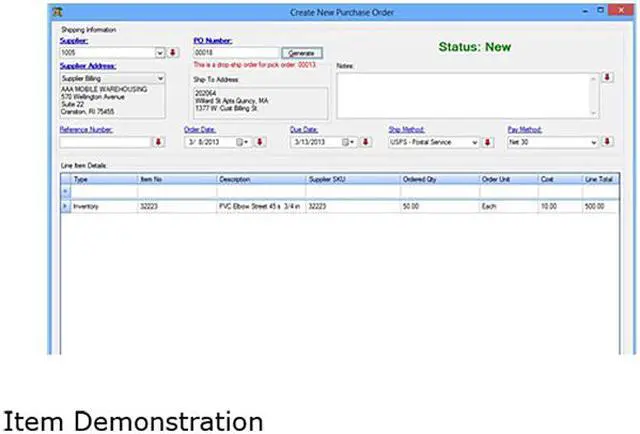The height and width of the screenshot is (434, 640).
Task: Open the Supplier combo box dropdown
Action: click(159, 53)
